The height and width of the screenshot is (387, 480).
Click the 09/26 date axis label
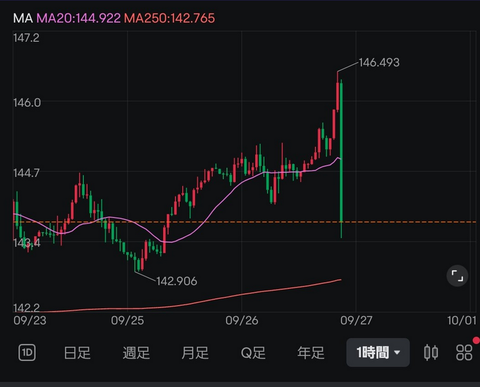click(x=242, y=320)
